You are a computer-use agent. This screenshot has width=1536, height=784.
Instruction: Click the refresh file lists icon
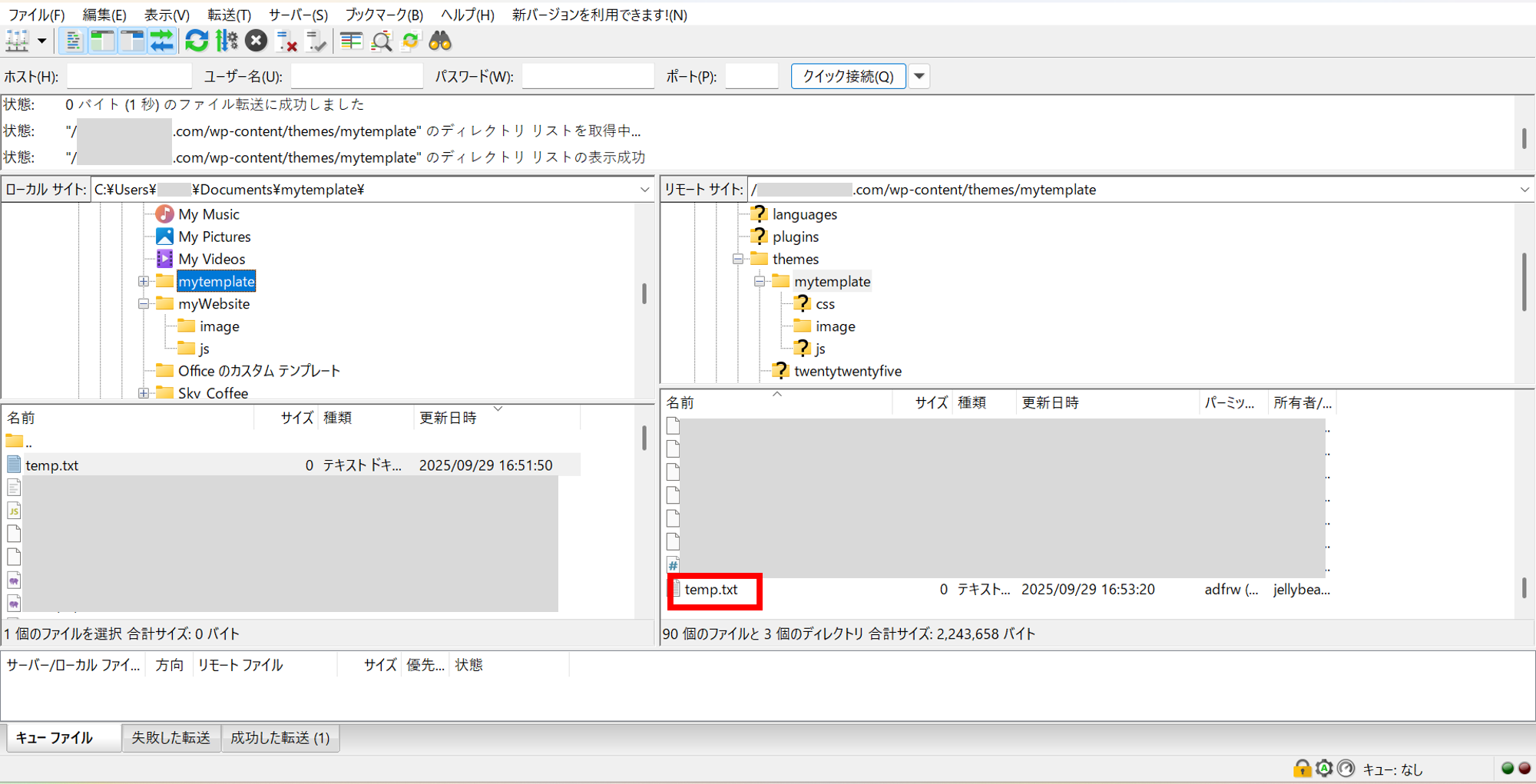pos(197,41)
